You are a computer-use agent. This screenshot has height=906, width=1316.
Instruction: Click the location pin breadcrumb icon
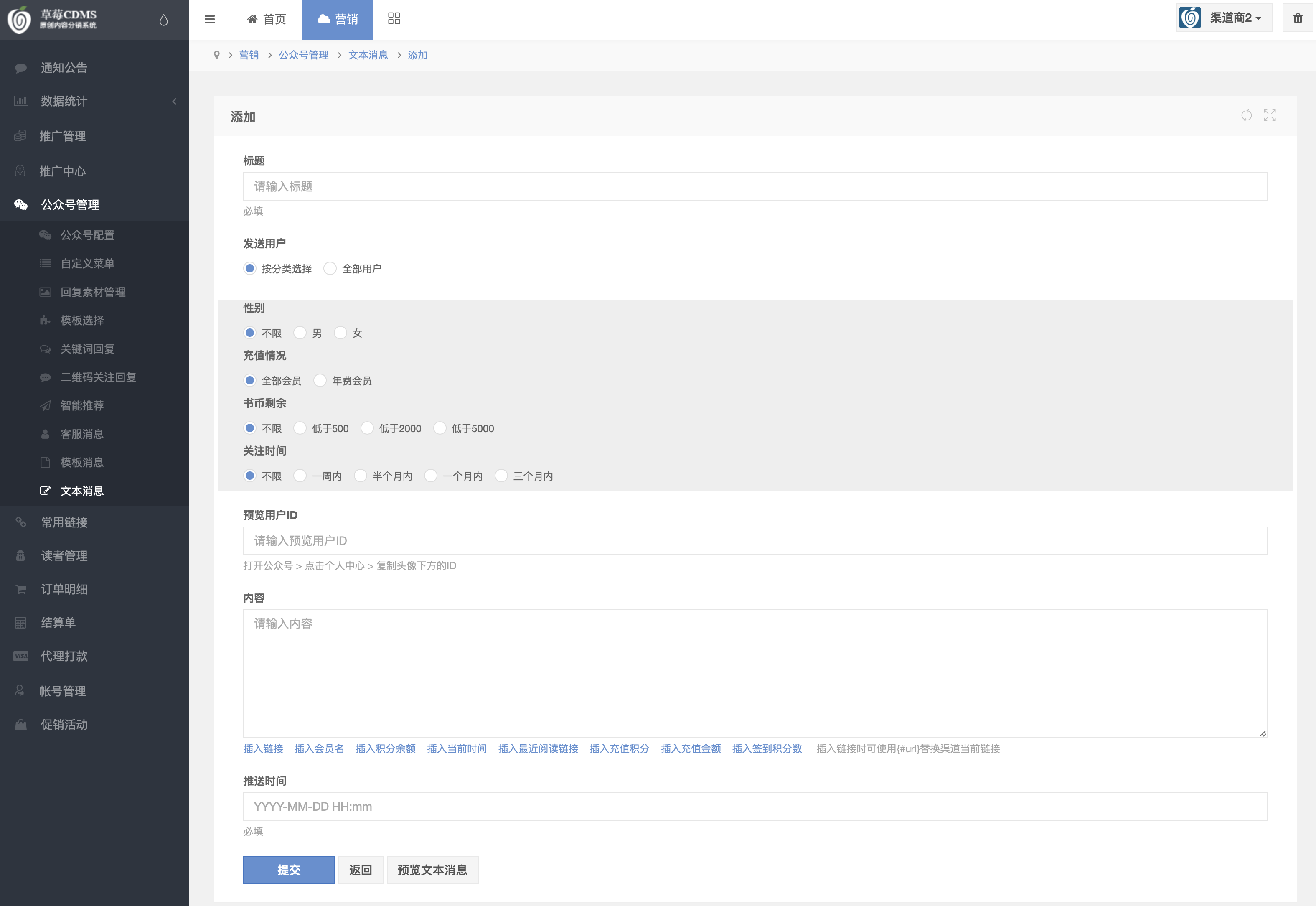click(216, 55)
